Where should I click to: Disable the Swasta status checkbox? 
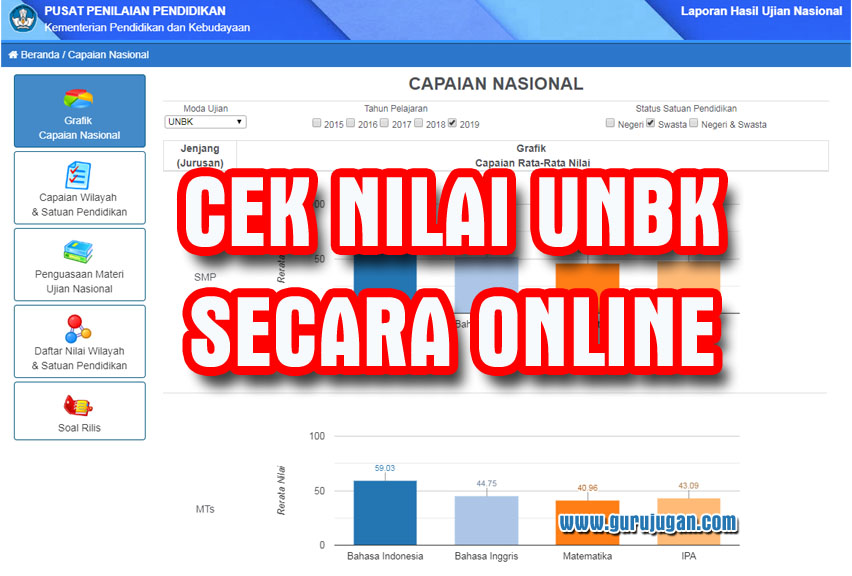click(x=651, y=123)
